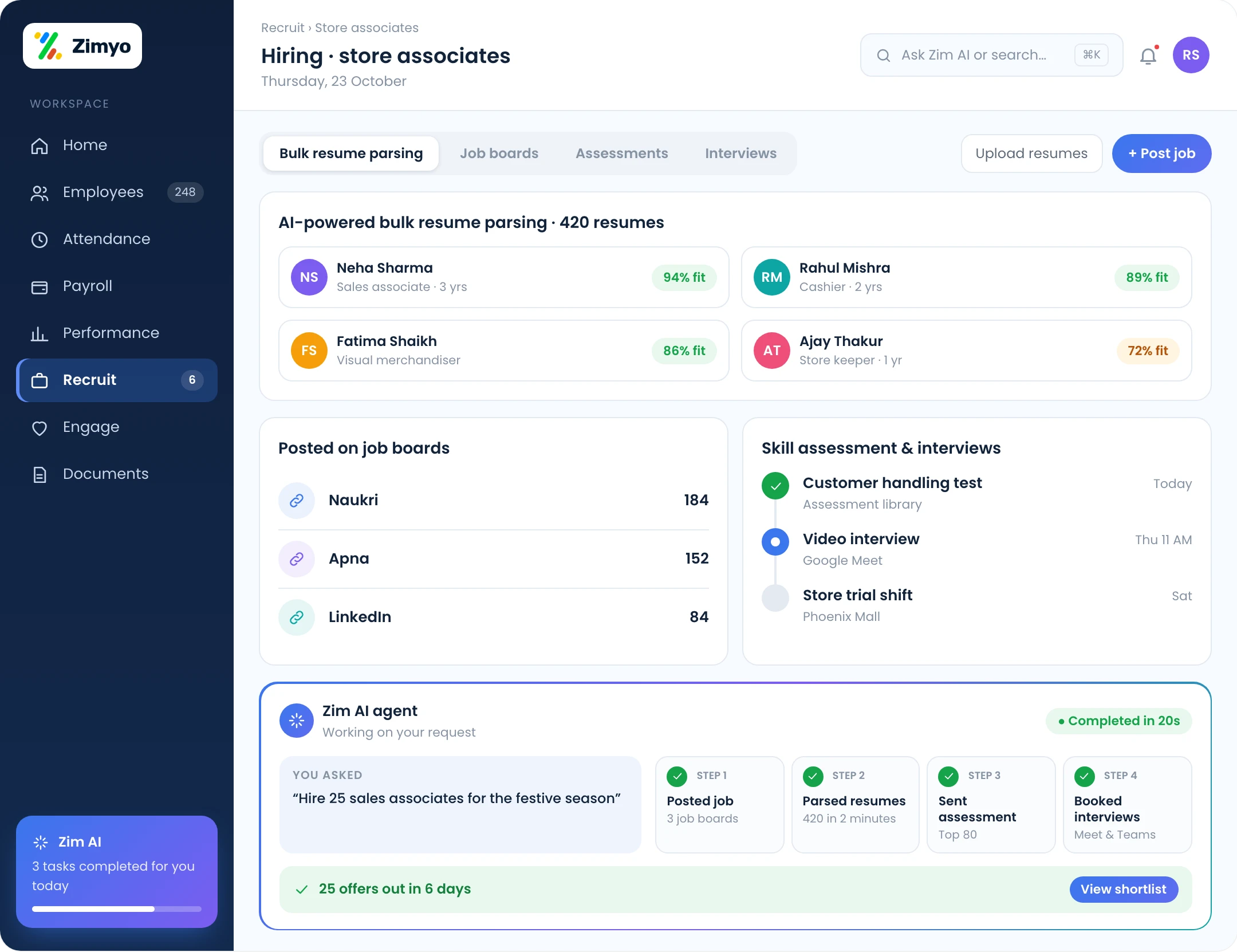Open the Step 2 Parsed resumes card
1237x952 pixels.
[855, 805]
